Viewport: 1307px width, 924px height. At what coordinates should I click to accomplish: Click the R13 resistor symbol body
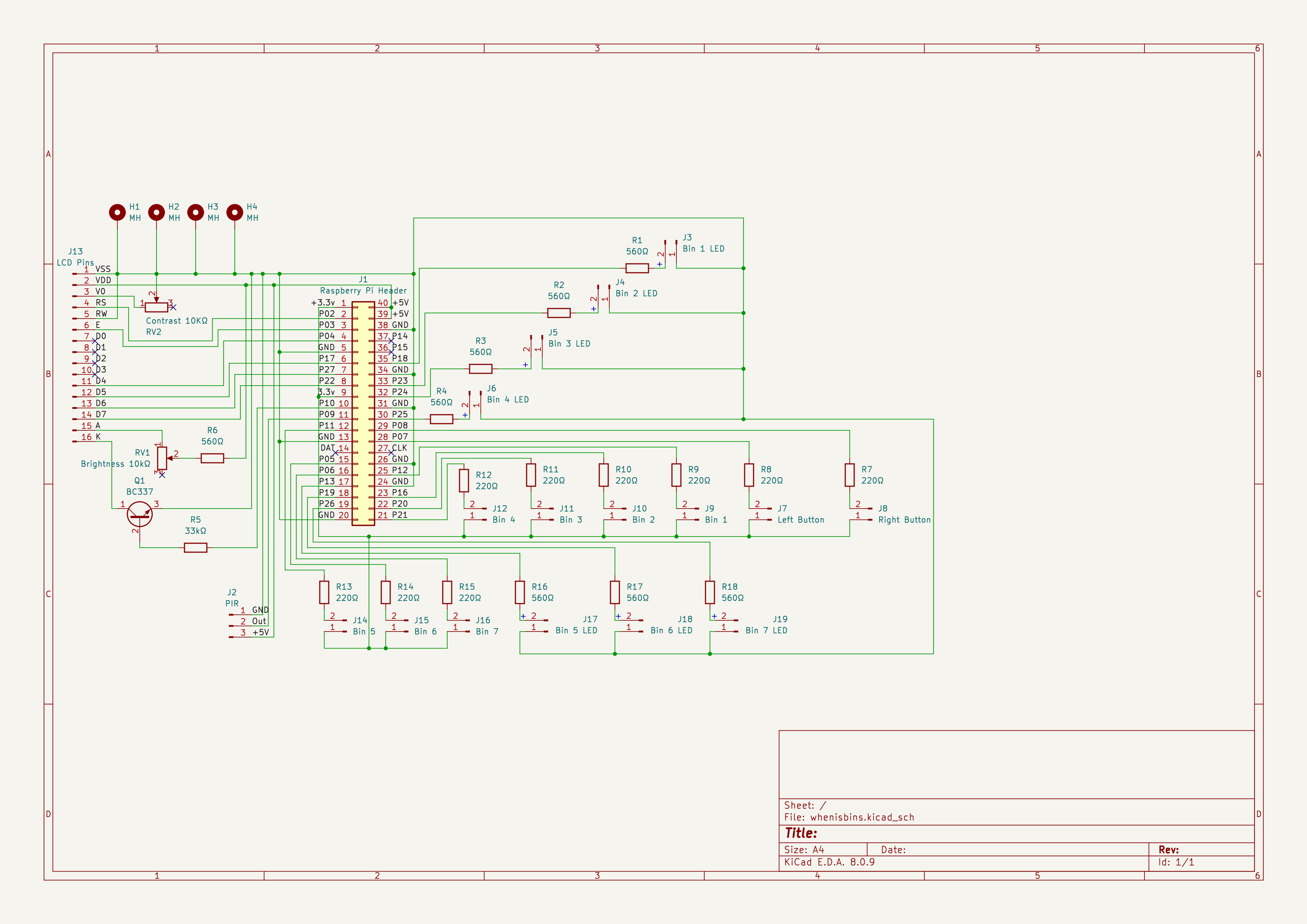point(324,592)
